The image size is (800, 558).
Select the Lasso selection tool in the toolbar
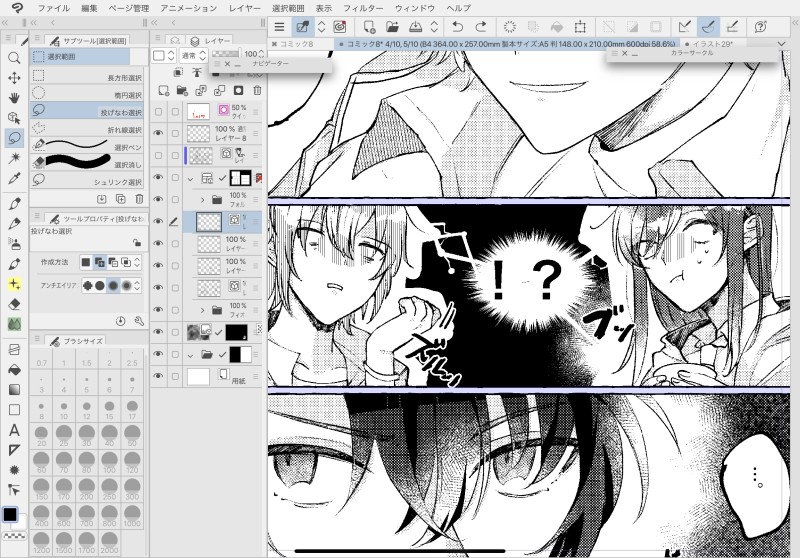pyautogui.click(x=14, y=138)
